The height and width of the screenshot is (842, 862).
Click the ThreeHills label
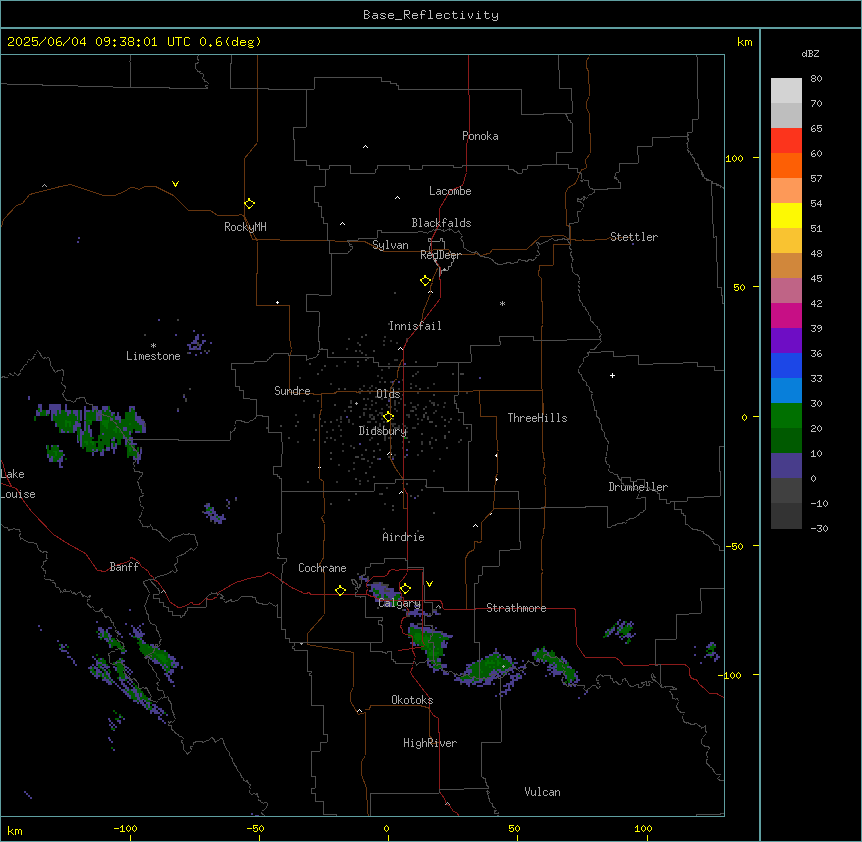click(x=537, y=418)
